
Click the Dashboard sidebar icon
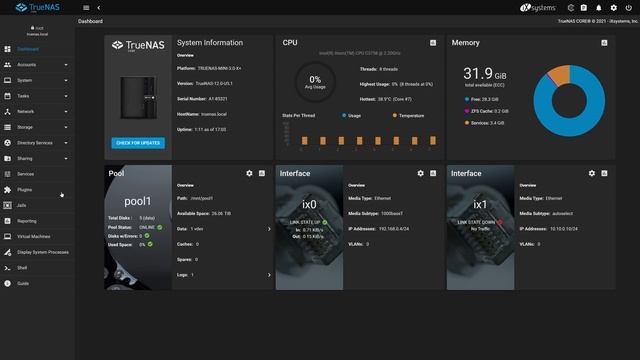coord(7,49)
